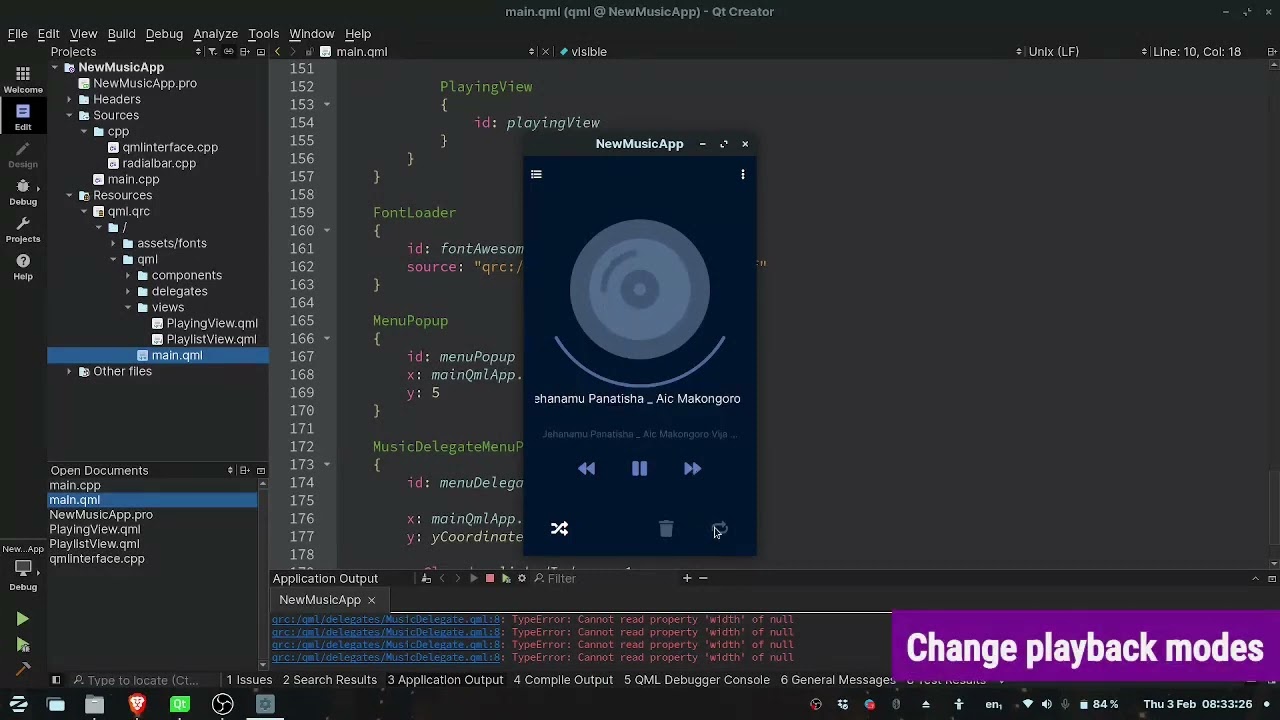Open Design mode in sidebar
This screenshot has height=720, width=1280.
tap(23, 154)
